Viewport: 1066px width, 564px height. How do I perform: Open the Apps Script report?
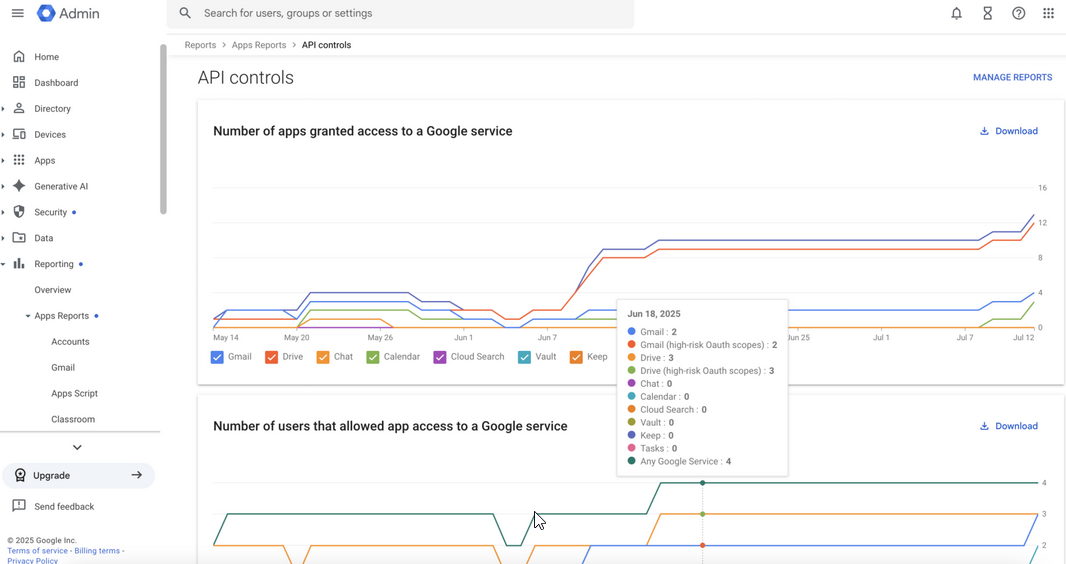coord(75,393)
